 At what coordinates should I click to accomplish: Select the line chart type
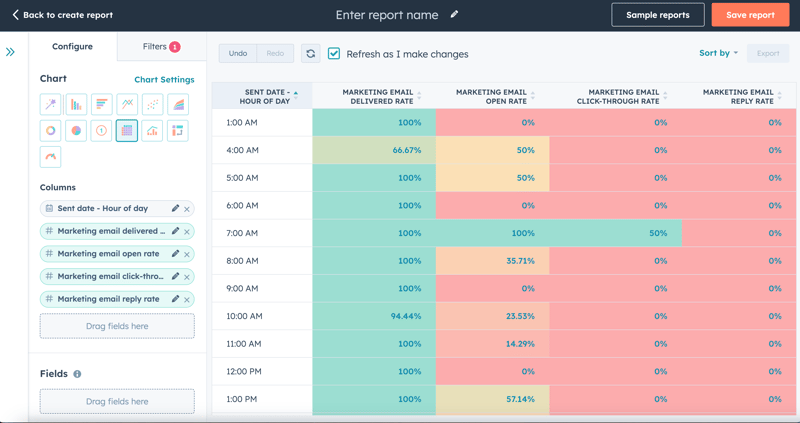127,105
